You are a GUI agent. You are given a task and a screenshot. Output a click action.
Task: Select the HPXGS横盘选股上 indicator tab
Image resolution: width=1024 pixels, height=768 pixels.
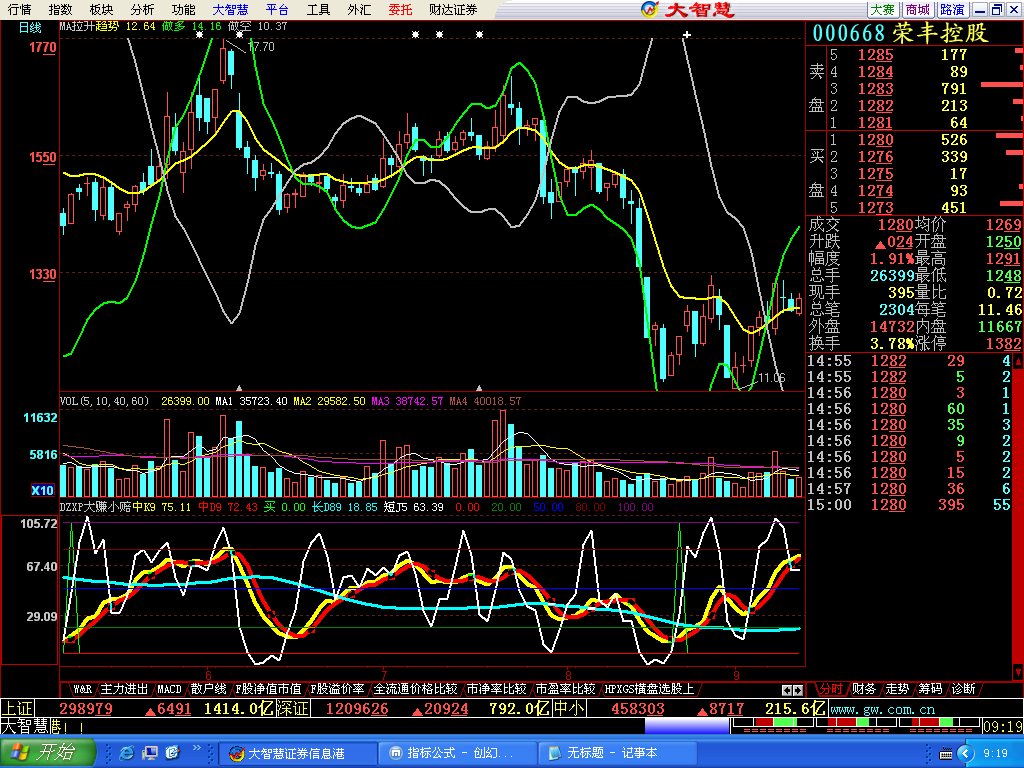[649, 689]
